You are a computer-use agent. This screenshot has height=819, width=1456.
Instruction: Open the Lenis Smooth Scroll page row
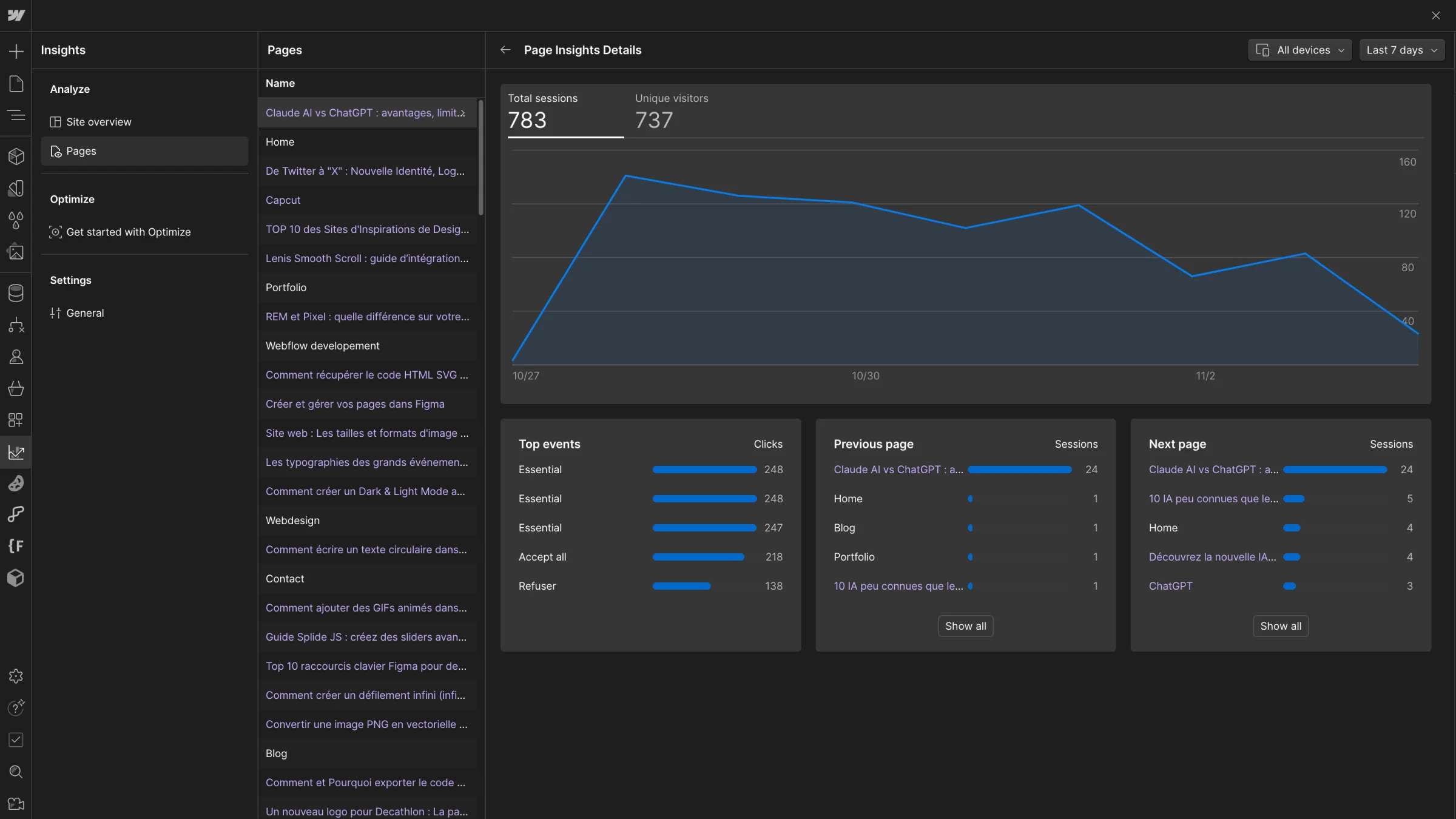tap(368, 258)
